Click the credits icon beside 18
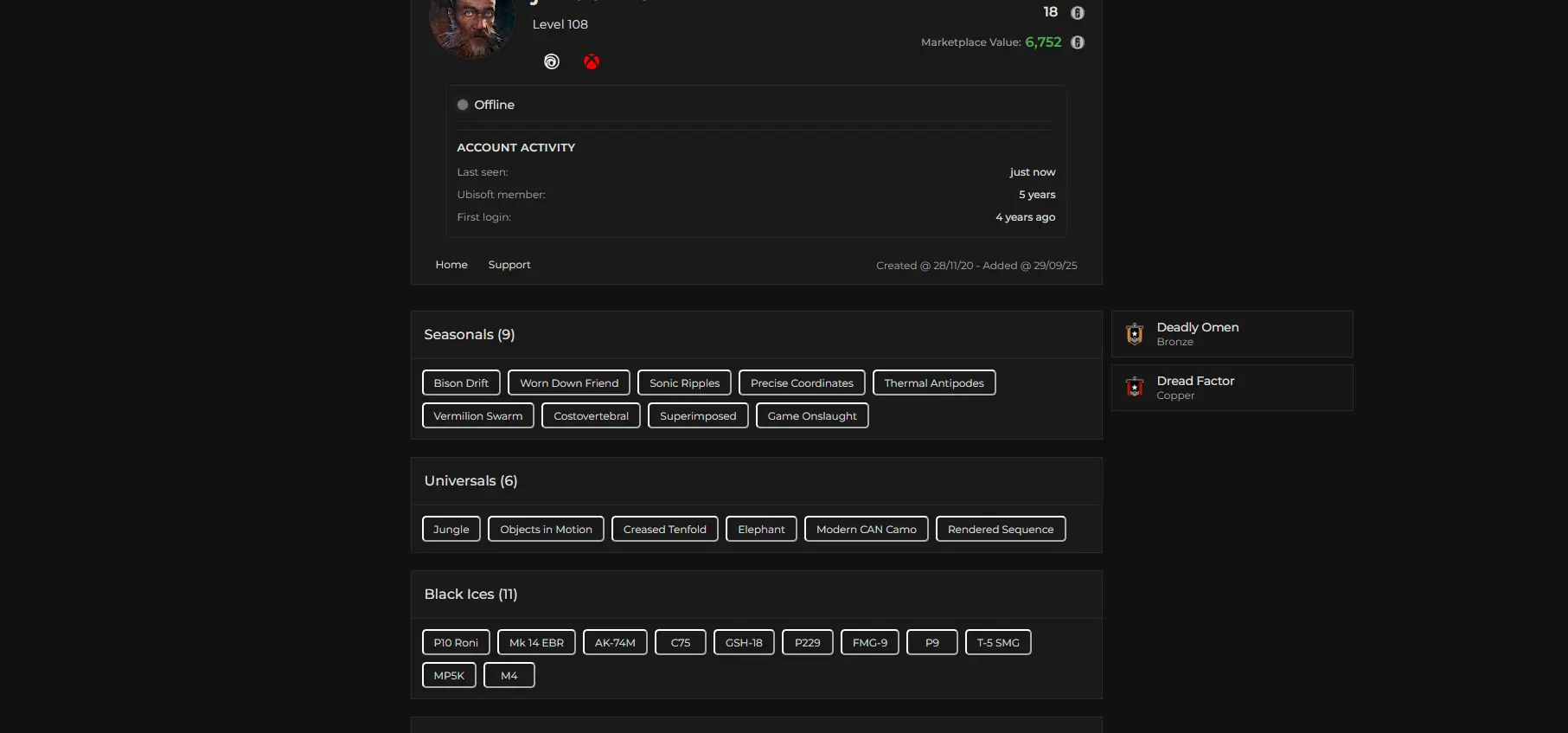This screenshot has width=1568, height=733. [1078, 13]
